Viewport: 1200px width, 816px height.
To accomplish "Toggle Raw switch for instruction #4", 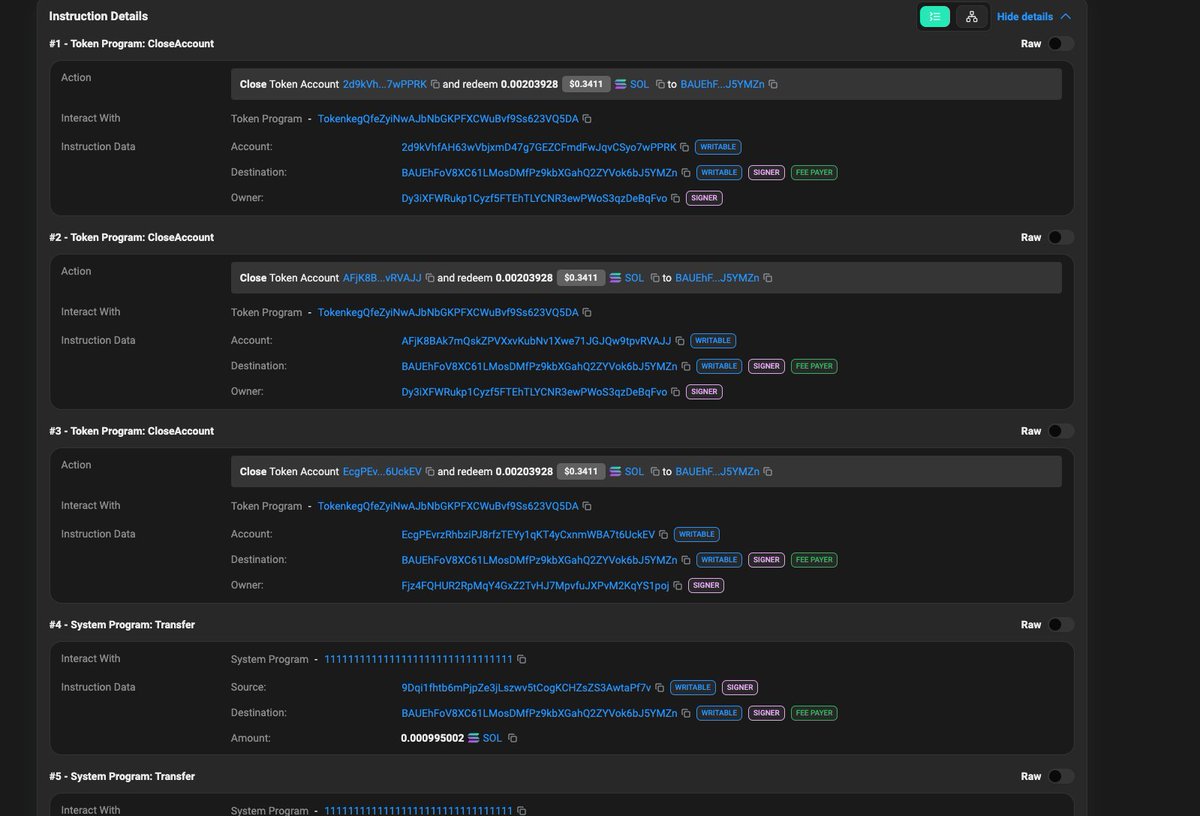I will pyautogui.click(x=1060, y=625).
